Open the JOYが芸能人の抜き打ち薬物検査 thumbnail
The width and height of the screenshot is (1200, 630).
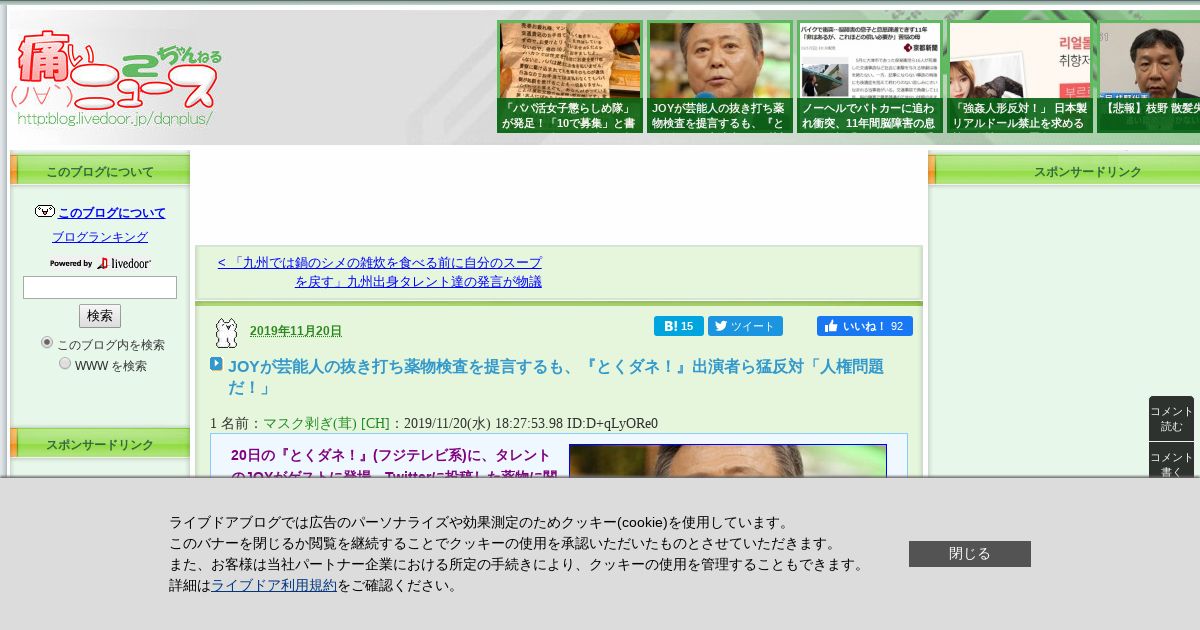[720, 77]
